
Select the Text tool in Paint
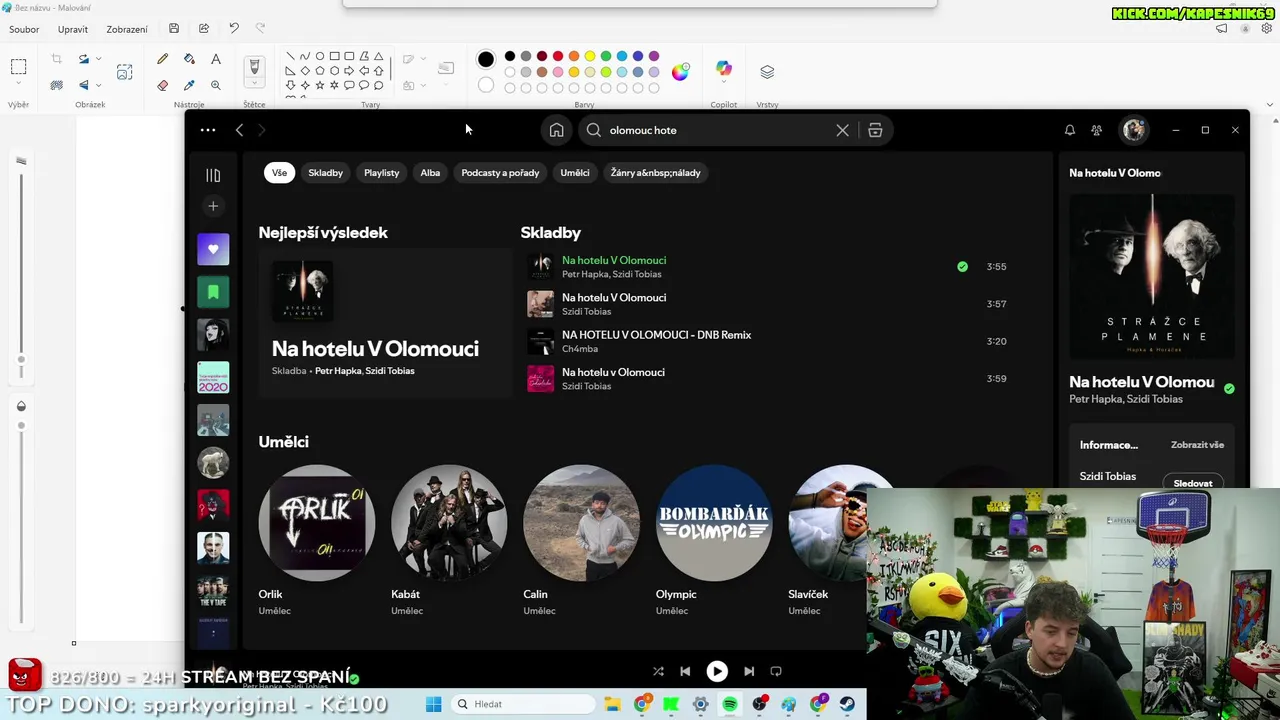pyautogui.click(x=216, y=59)
